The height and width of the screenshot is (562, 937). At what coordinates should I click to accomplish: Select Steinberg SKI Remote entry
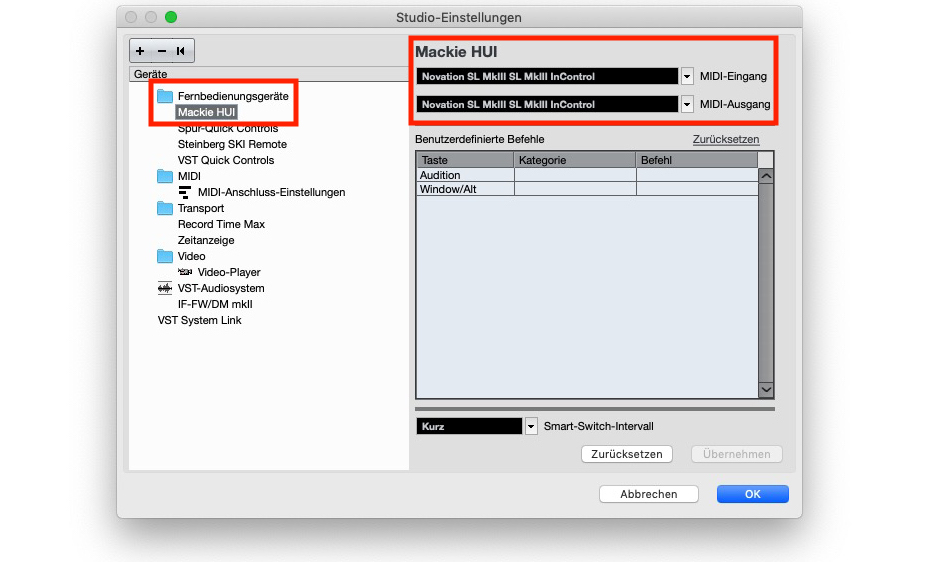(x=232, y=144)
